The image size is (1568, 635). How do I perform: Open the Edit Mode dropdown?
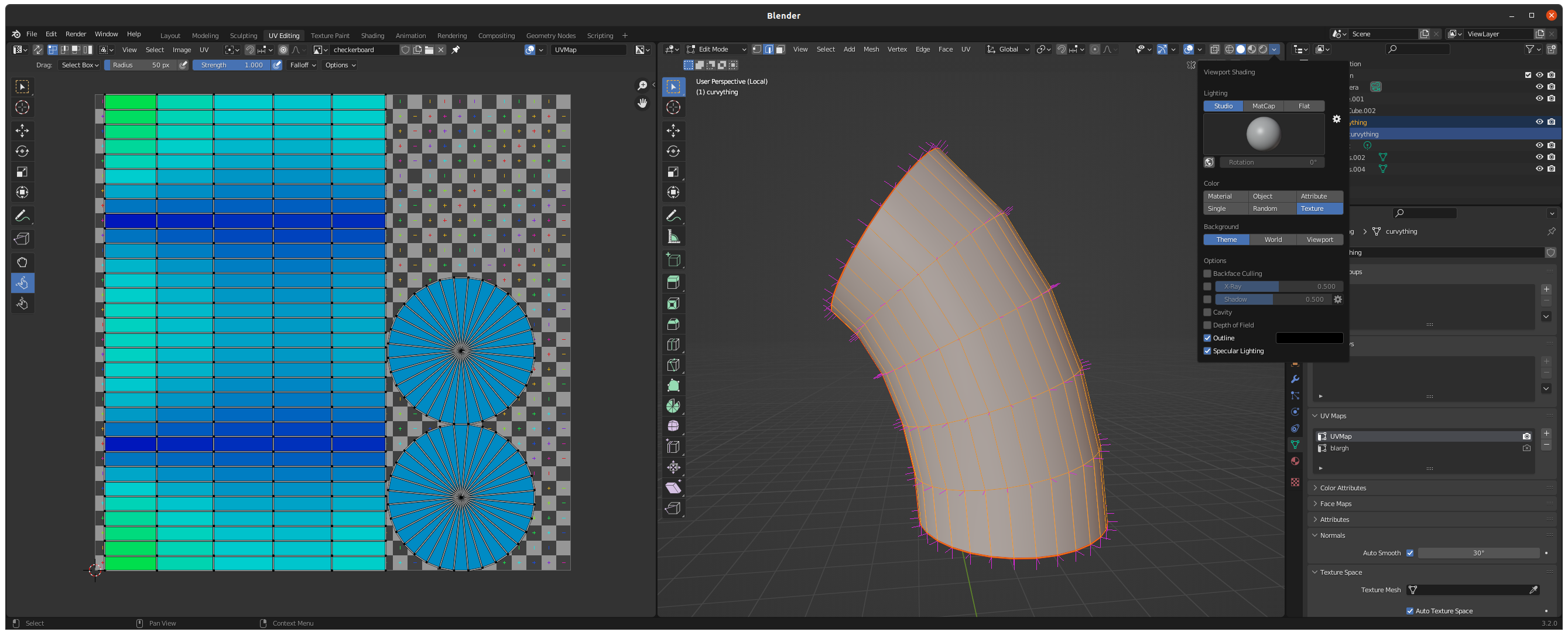(x=717, y=49)
